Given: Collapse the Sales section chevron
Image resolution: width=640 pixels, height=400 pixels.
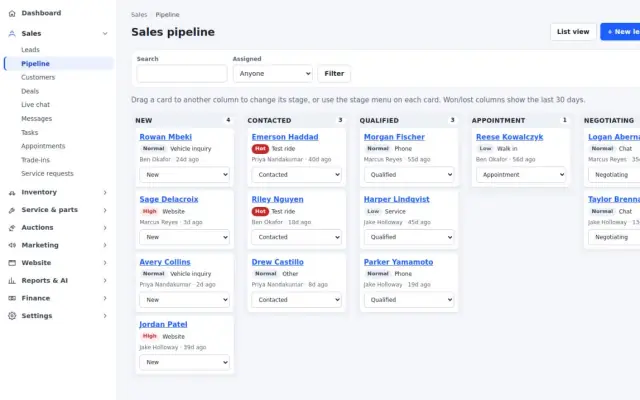Looking at the screenshot, I should tap(105, 33).
